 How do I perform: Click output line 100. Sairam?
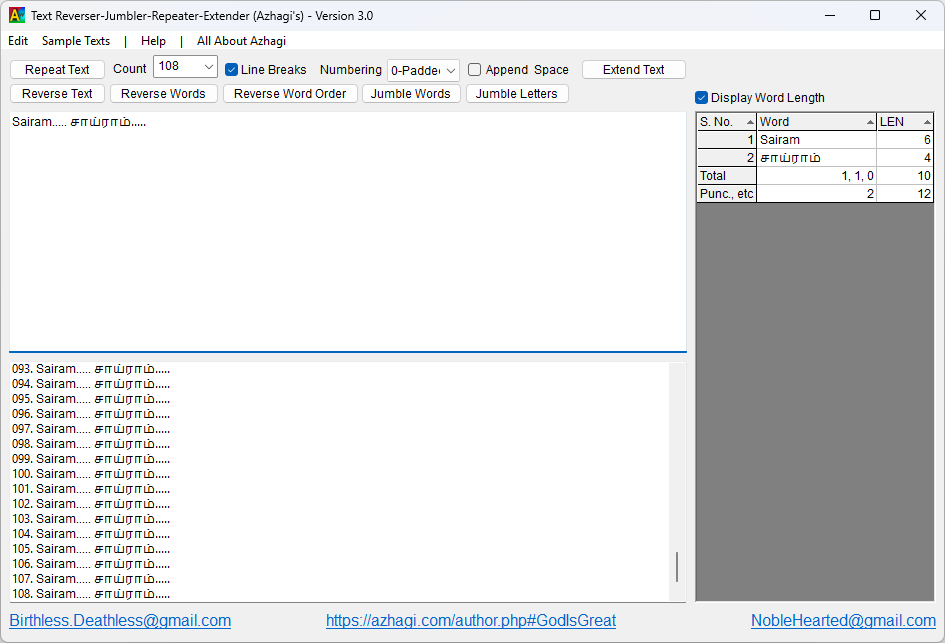[91, 474]
